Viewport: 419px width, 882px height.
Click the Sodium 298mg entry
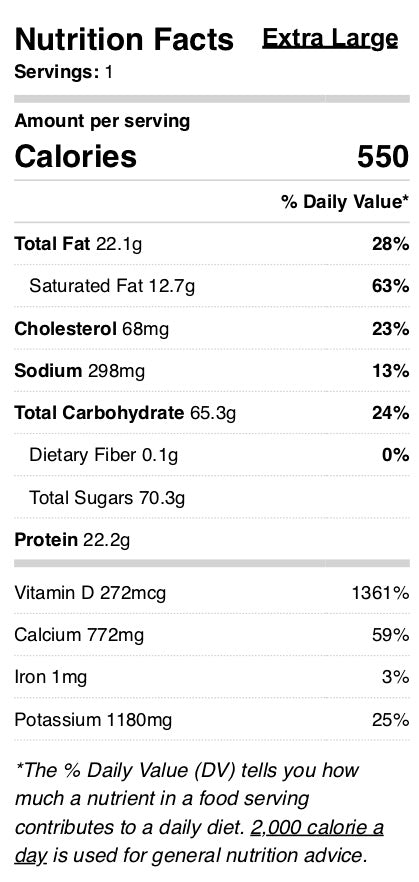point(79,371)
